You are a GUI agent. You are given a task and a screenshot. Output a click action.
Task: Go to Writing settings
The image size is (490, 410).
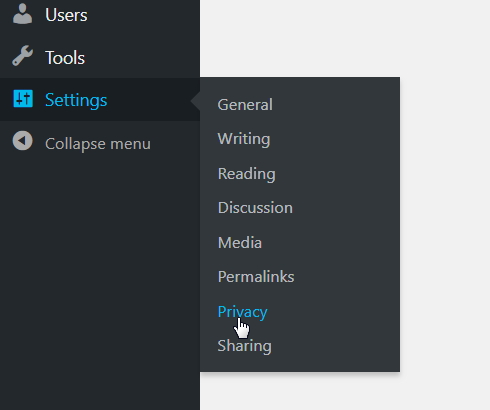[x=244, y=139]
